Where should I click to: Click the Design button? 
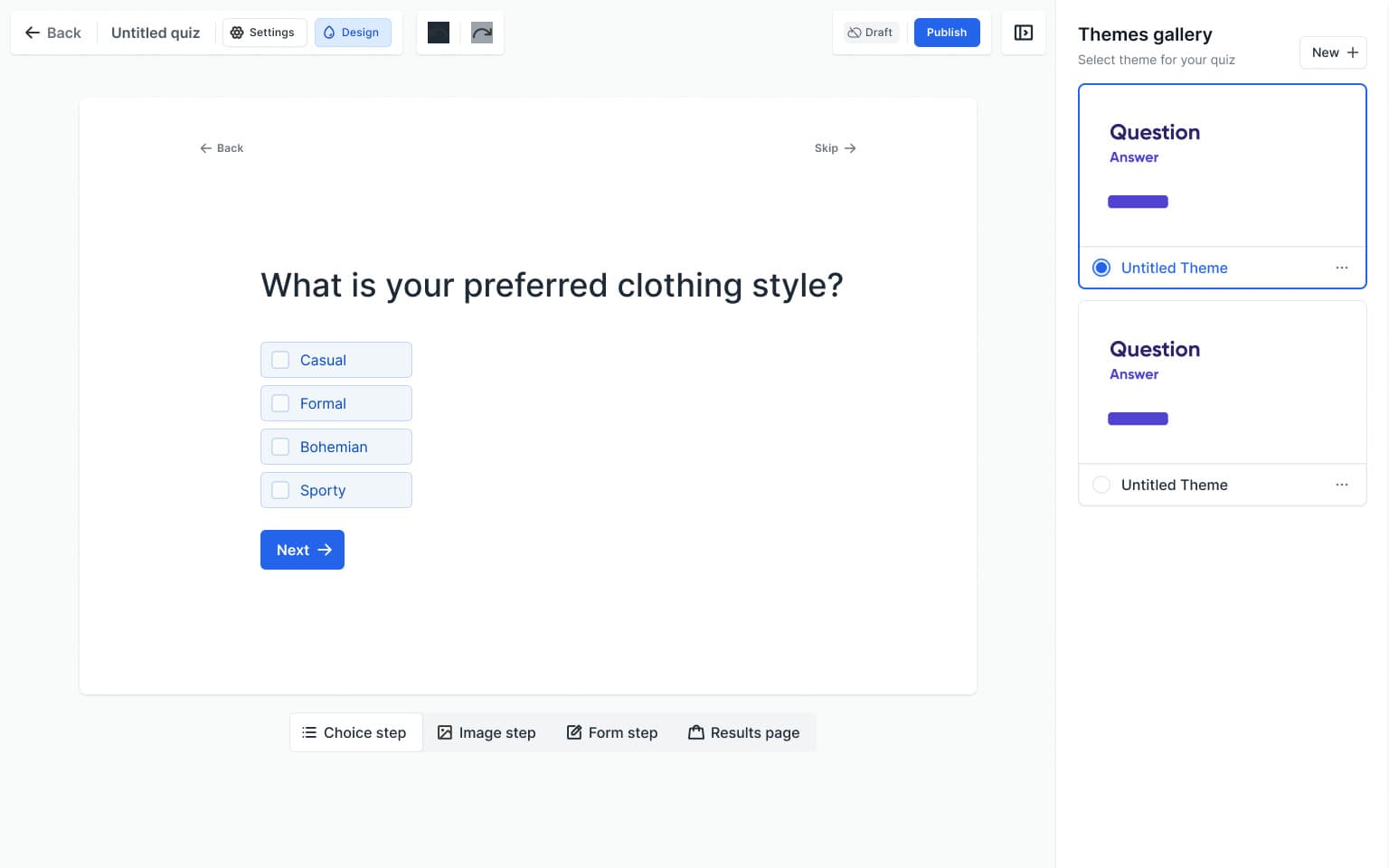coord(353,33)
